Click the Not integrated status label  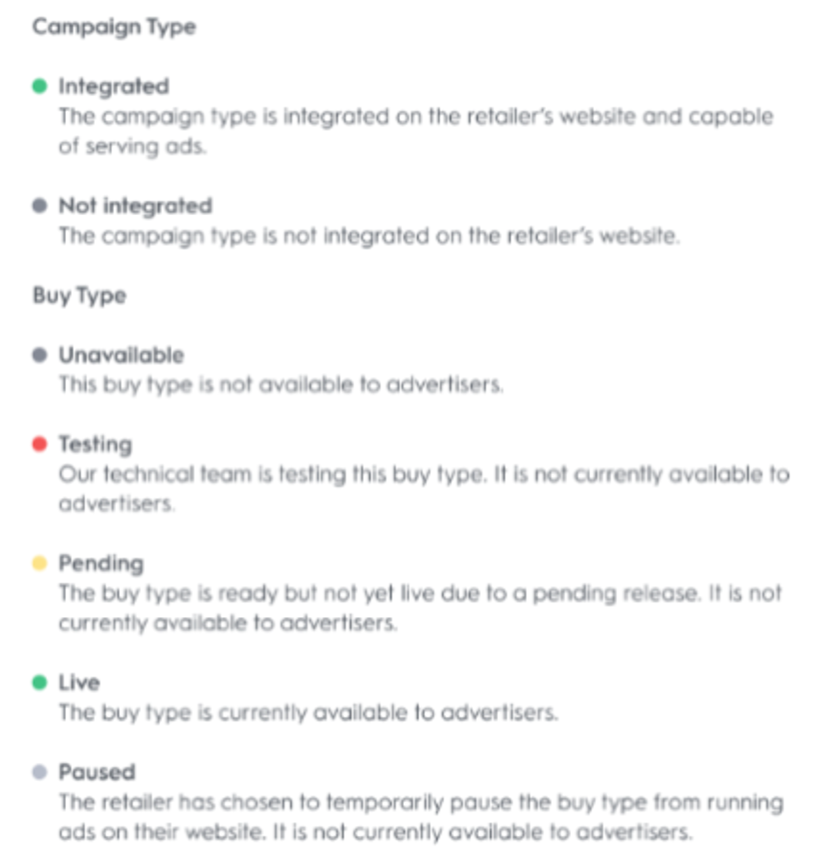pyautogui.click(x=135, y=207)
